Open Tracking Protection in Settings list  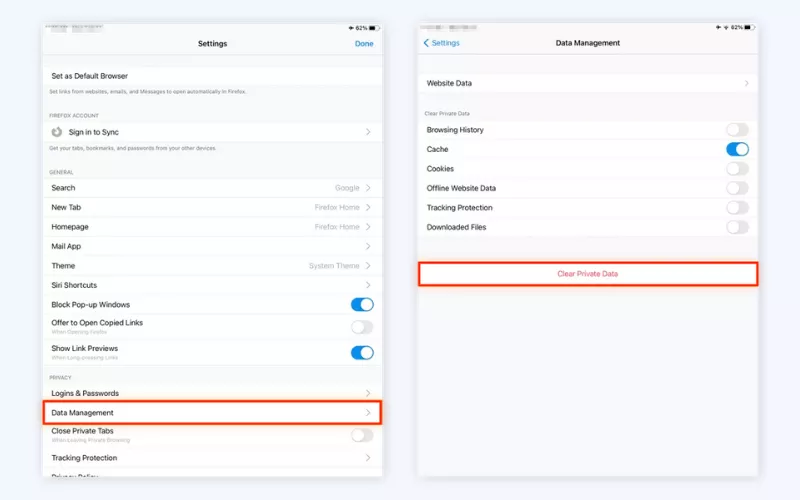point(213,458)
